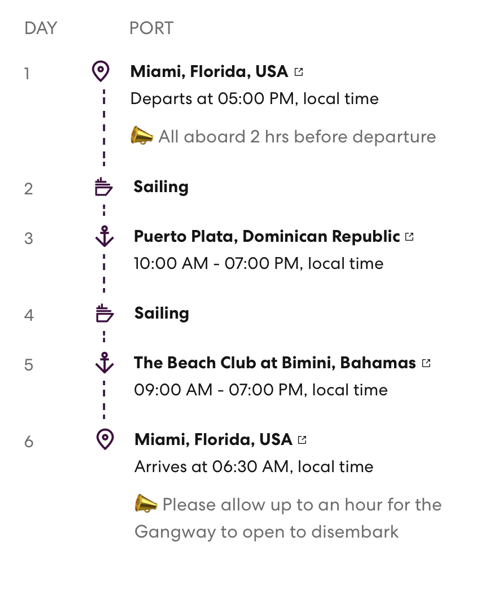This screenshot has width=480, height=592.
Task: Open Miami, Florida, USA departure port link
Action: point(209,72)
